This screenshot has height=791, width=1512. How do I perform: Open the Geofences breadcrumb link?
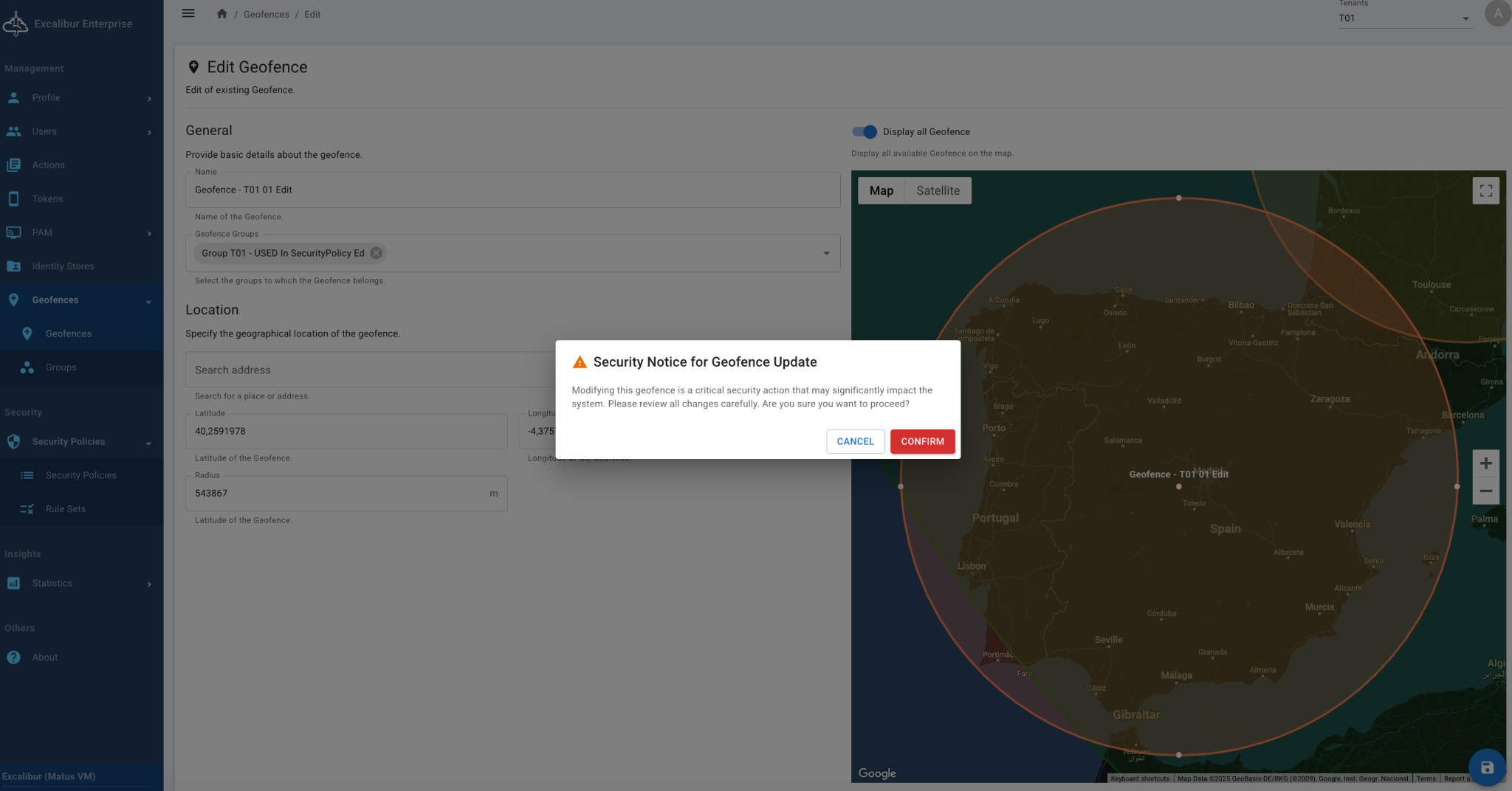pyautogui.click(x=266, y=14)
